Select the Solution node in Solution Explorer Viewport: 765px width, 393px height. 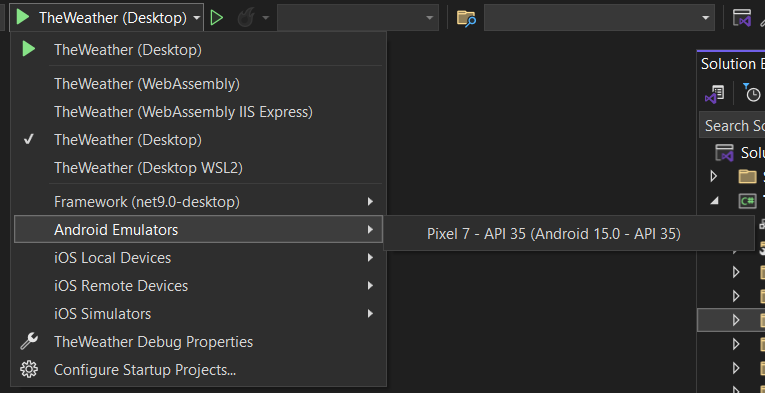[x=740, y=152]
